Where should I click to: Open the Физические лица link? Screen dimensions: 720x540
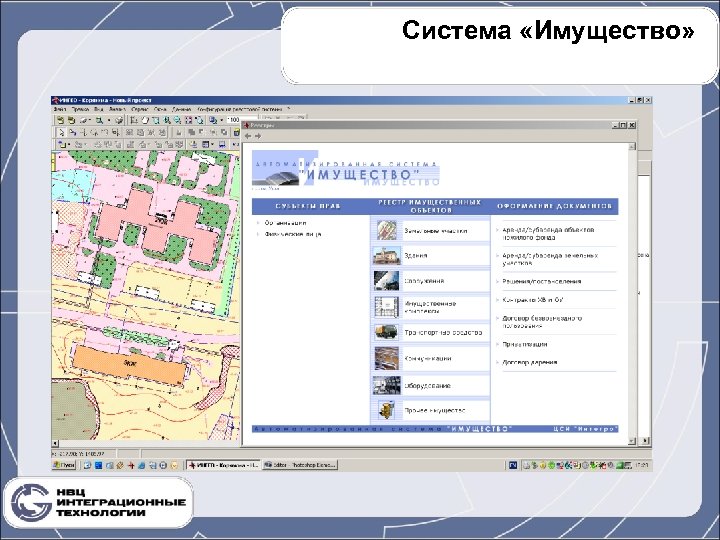[x=292, y=234]
